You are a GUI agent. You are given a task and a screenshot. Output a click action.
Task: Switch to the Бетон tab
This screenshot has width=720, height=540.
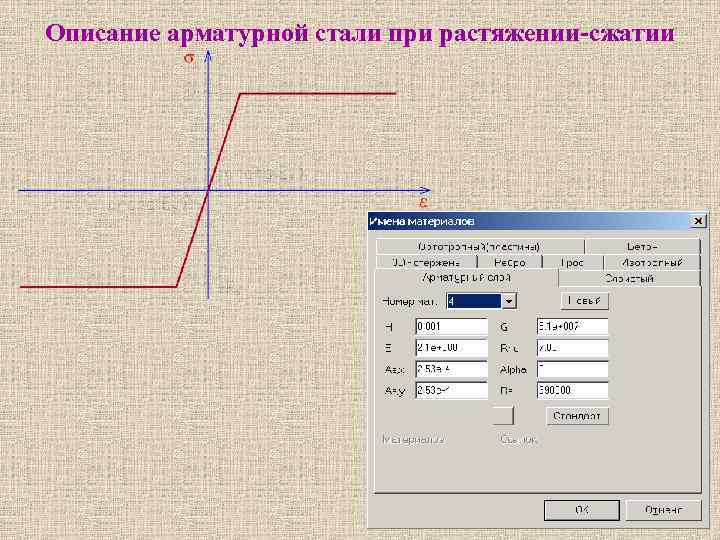tap(642, 247)
